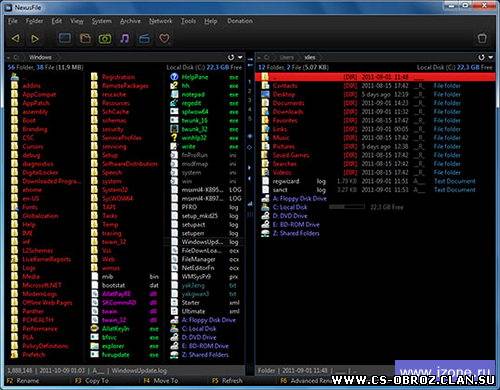500x390 pixels.
Task: Open the recycle bin toolbar icon
Action: click(482, 38)
